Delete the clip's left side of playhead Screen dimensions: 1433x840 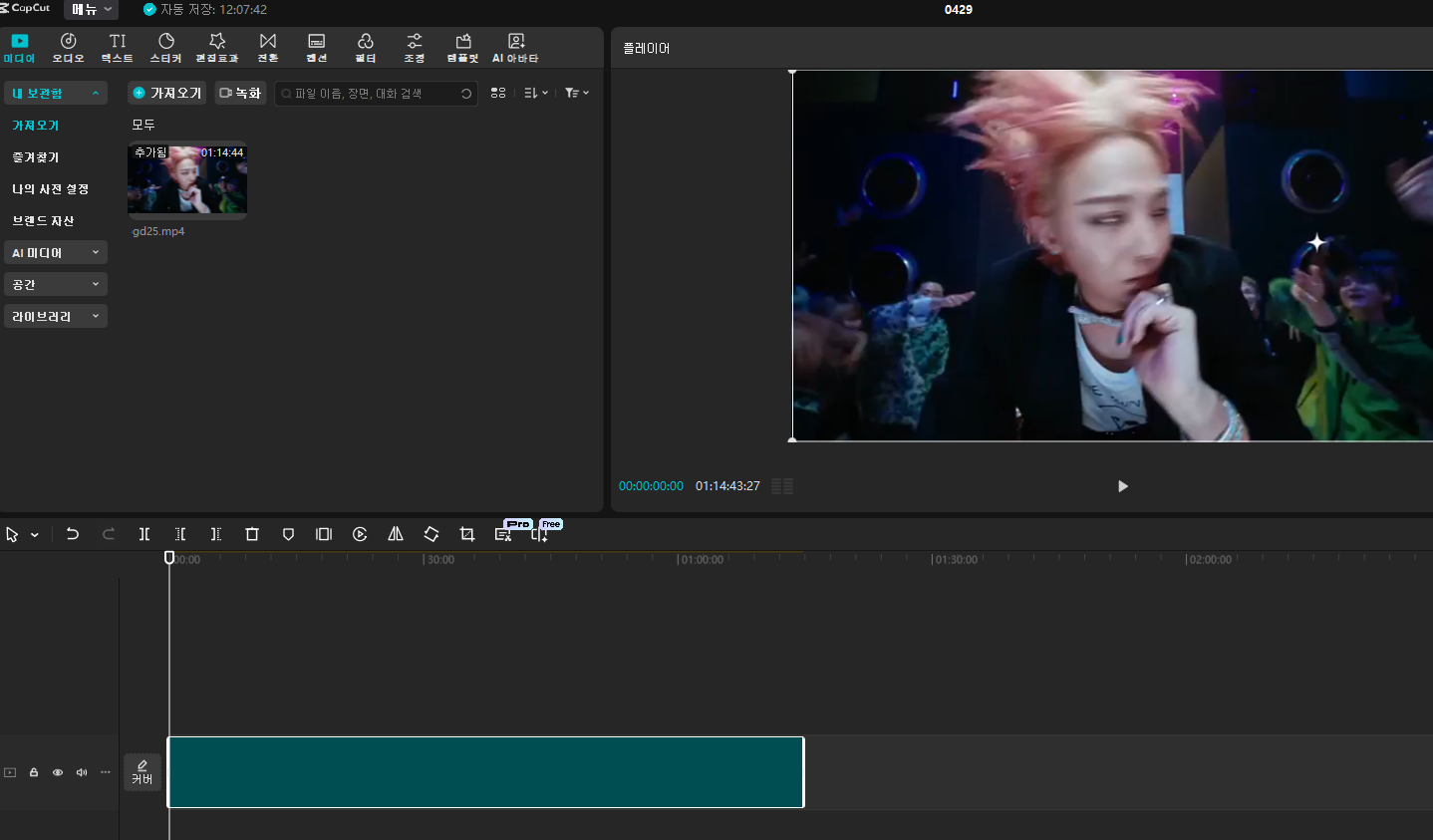pos(180,534)
